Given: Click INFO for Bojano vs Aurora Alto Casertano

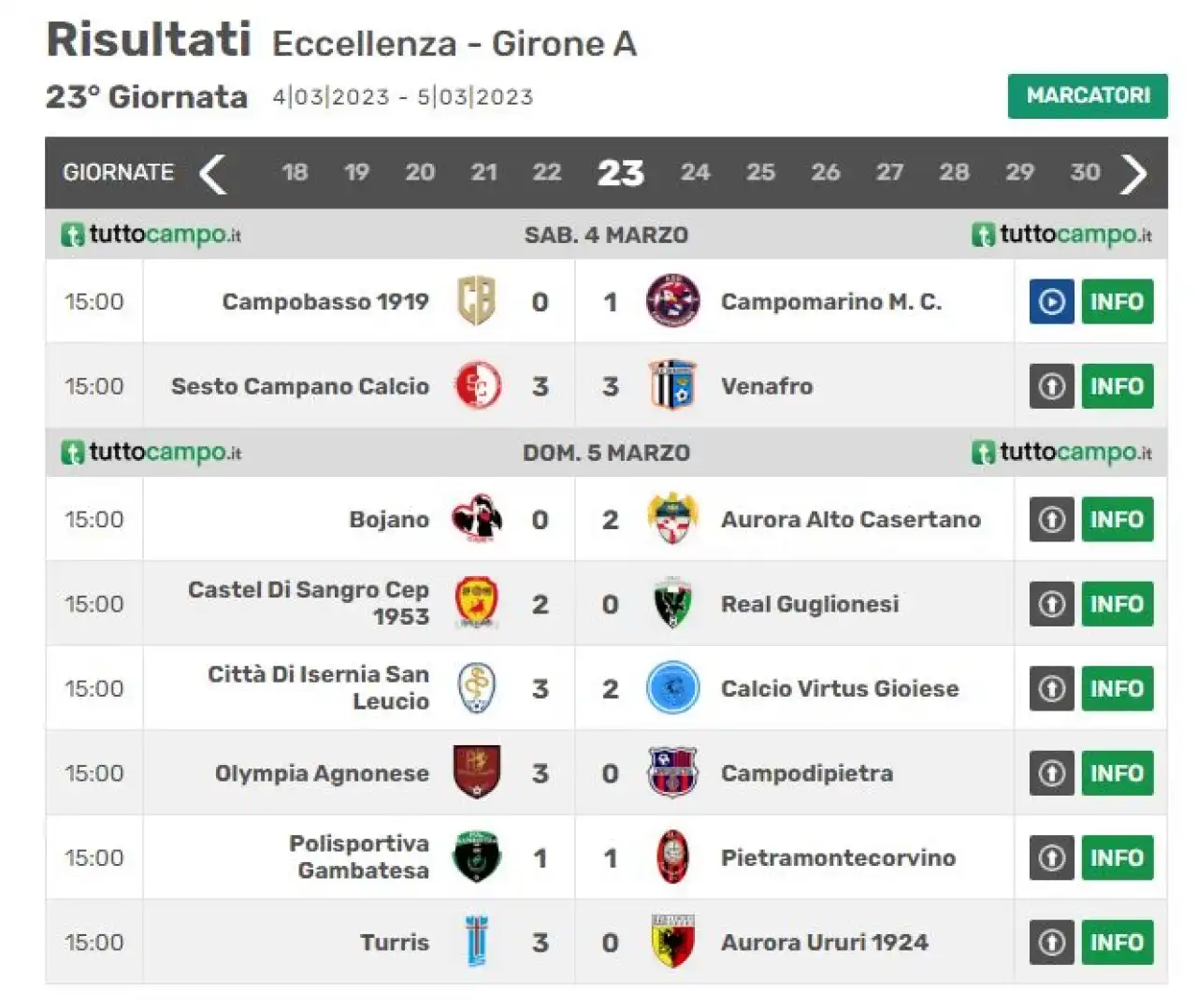Looking at the screenshot, I should click(x=1117, y=519).
